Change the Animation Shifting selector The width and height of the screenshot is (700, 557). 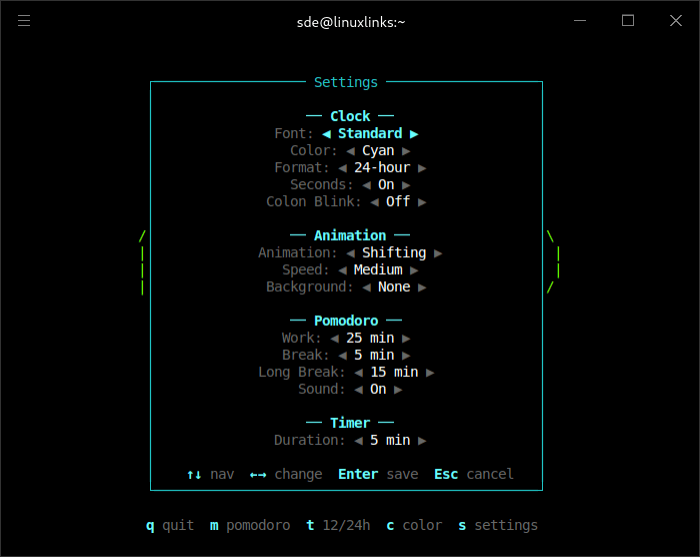pyautogui.click(x=394, y=253)
